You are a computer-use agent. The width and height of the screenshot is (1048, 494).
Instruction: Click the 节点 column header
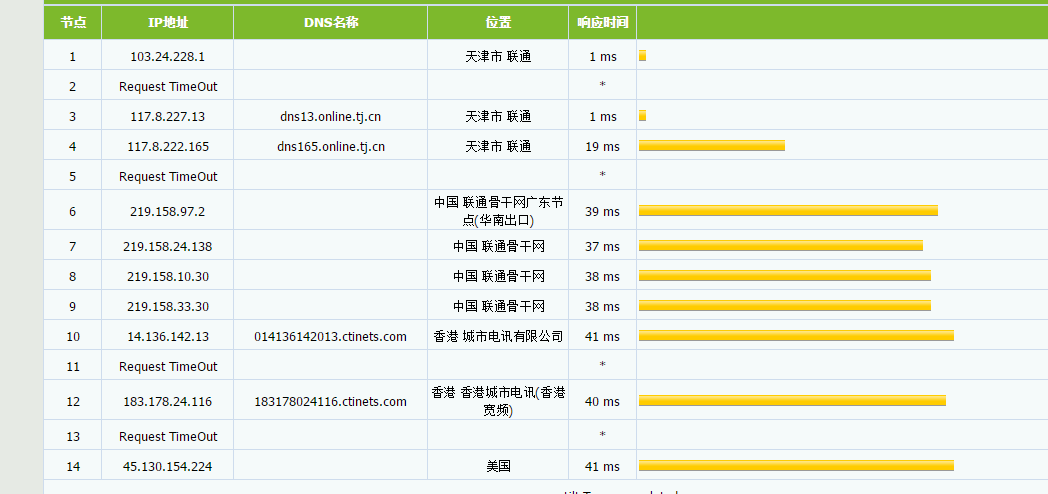(x=73, y=23)
